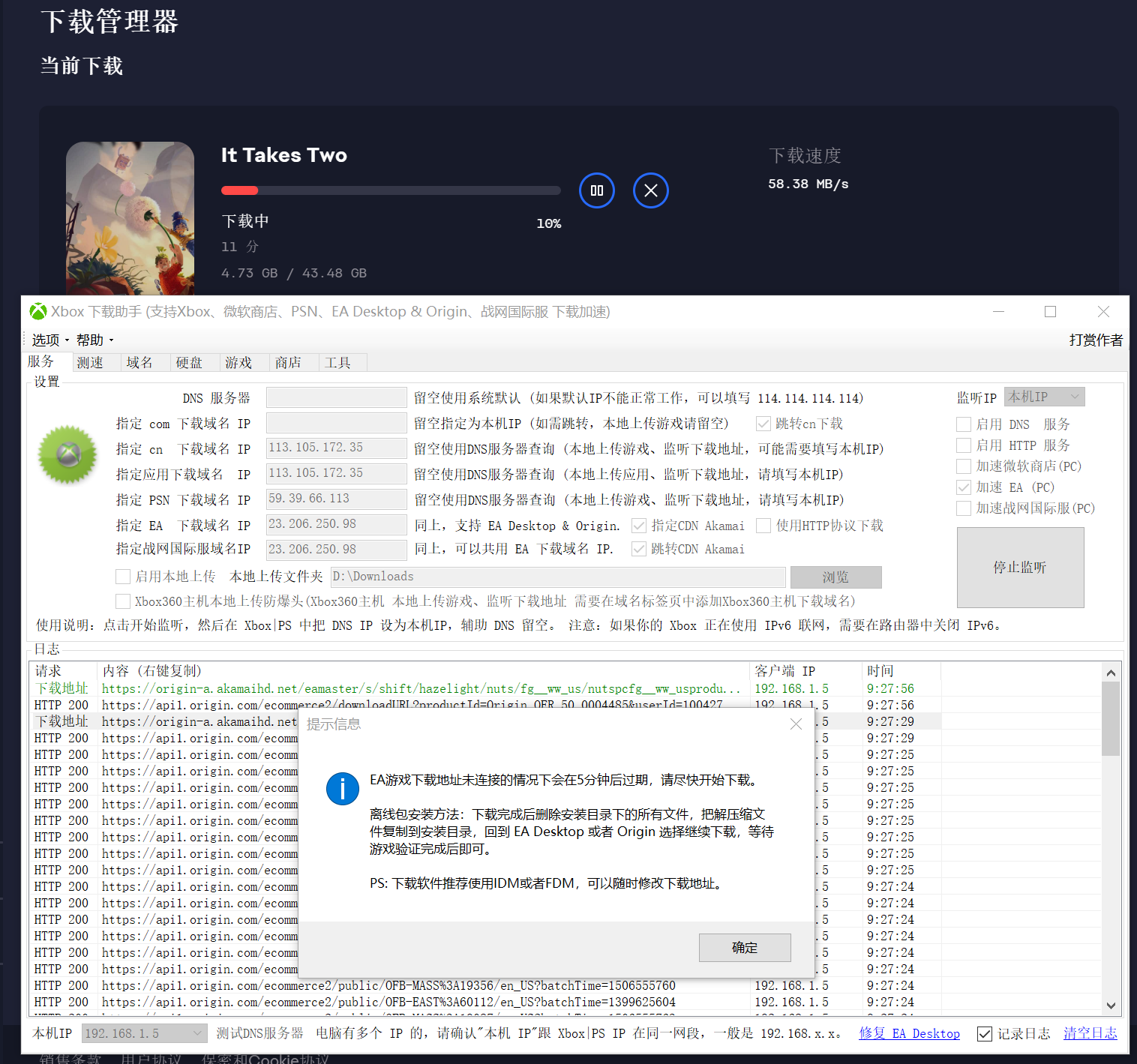
Task: Click the DNS 服务器 input field
Action: click(x=337, y=397)
